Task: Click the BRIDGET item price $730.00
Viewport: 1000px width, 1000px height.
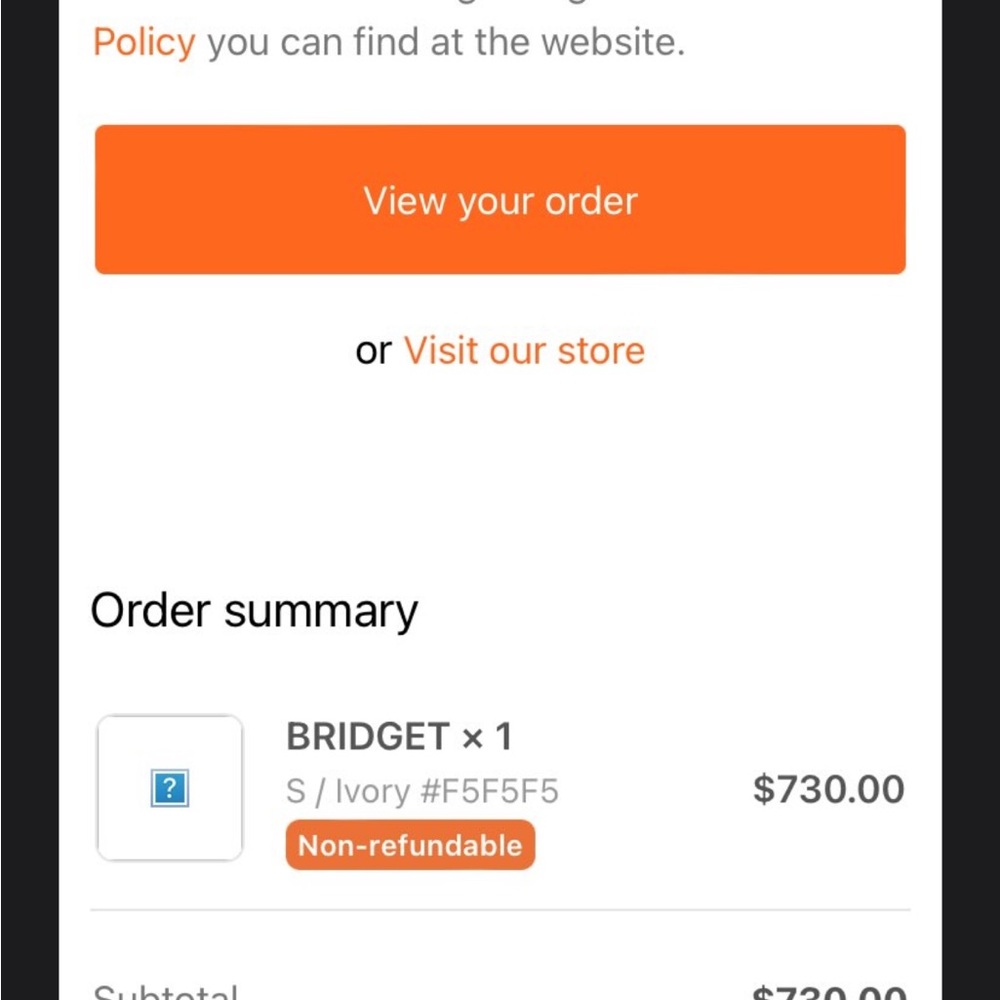Action: [x=828, y=789]
